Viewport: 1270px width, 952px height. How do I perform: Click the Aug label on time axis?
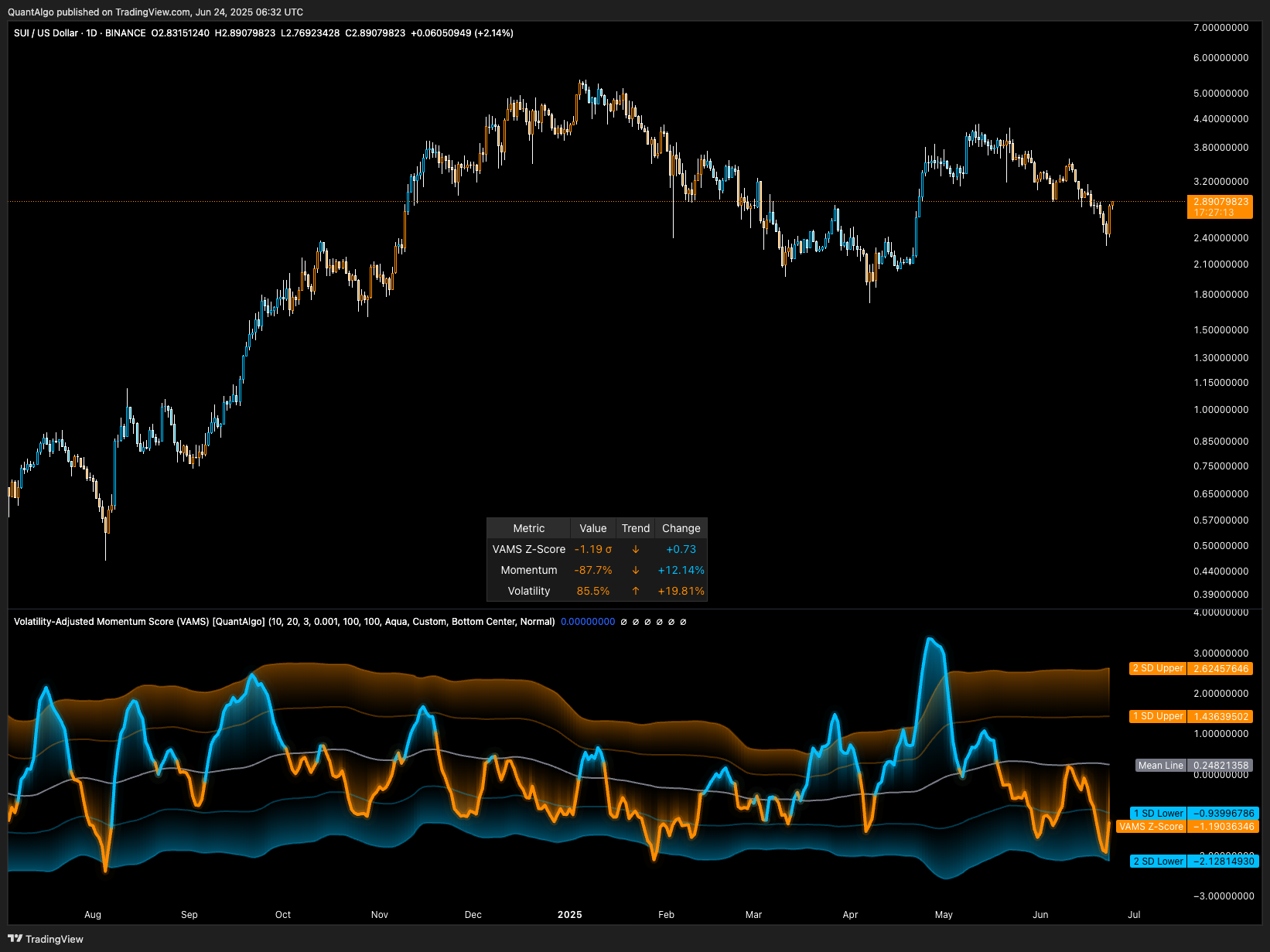(x=93, y=915)
